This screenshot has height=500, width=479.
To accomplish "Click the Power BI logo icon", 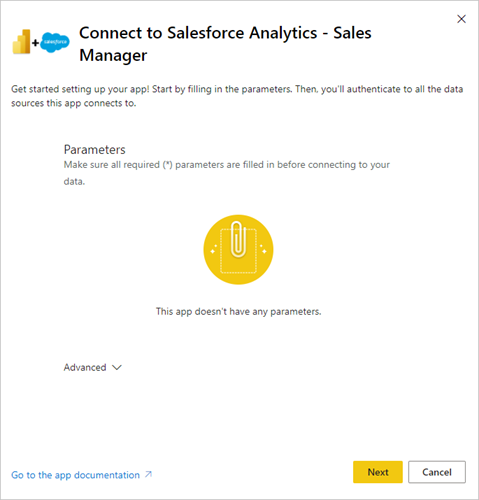I will pos(22,42).
